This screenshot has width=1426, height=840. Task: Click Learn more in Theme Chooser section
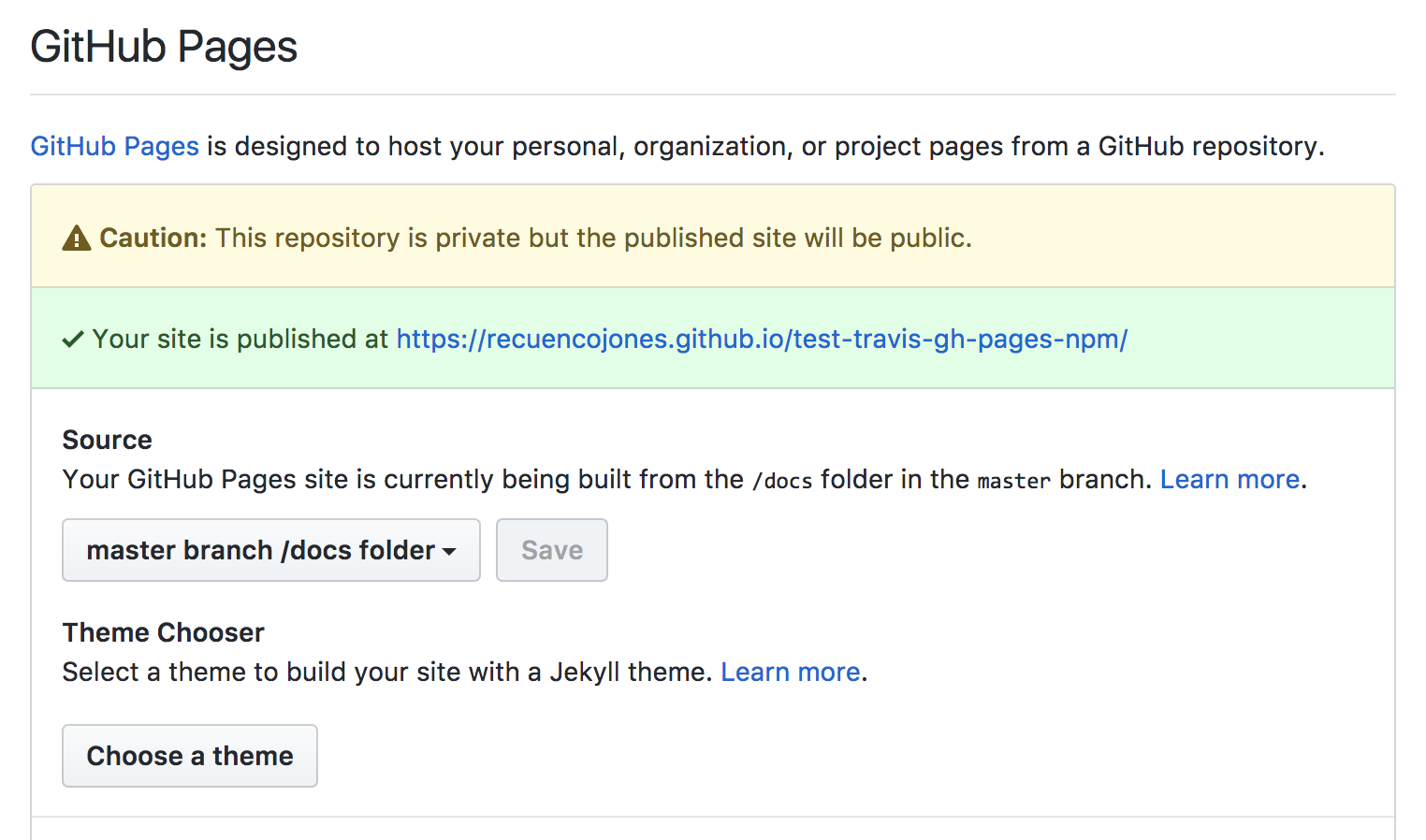(791, 672)
